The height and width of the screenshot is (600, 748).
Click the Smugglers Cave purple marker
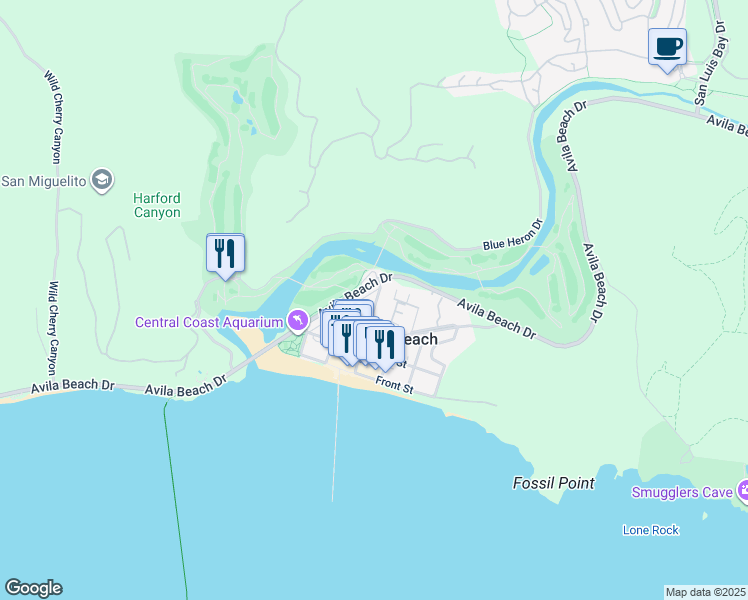[x=743, y=491]
